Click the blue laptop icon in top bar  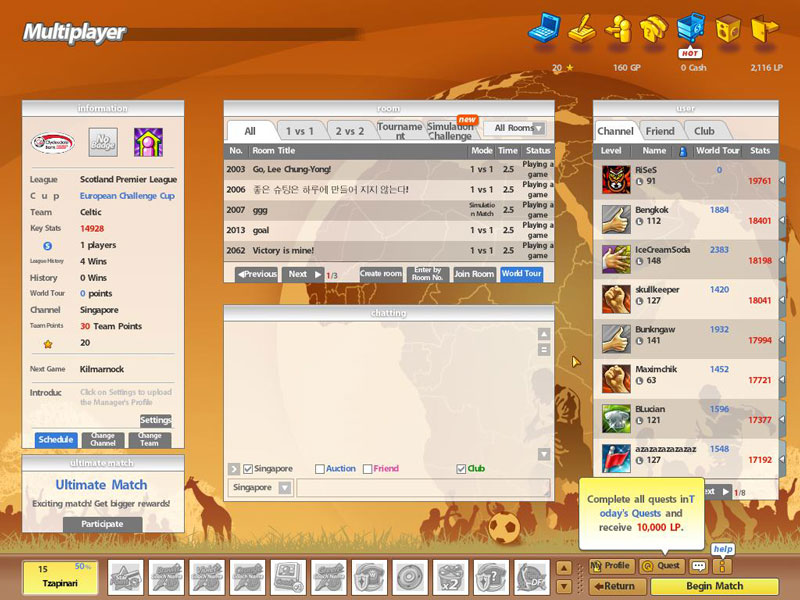543,30
